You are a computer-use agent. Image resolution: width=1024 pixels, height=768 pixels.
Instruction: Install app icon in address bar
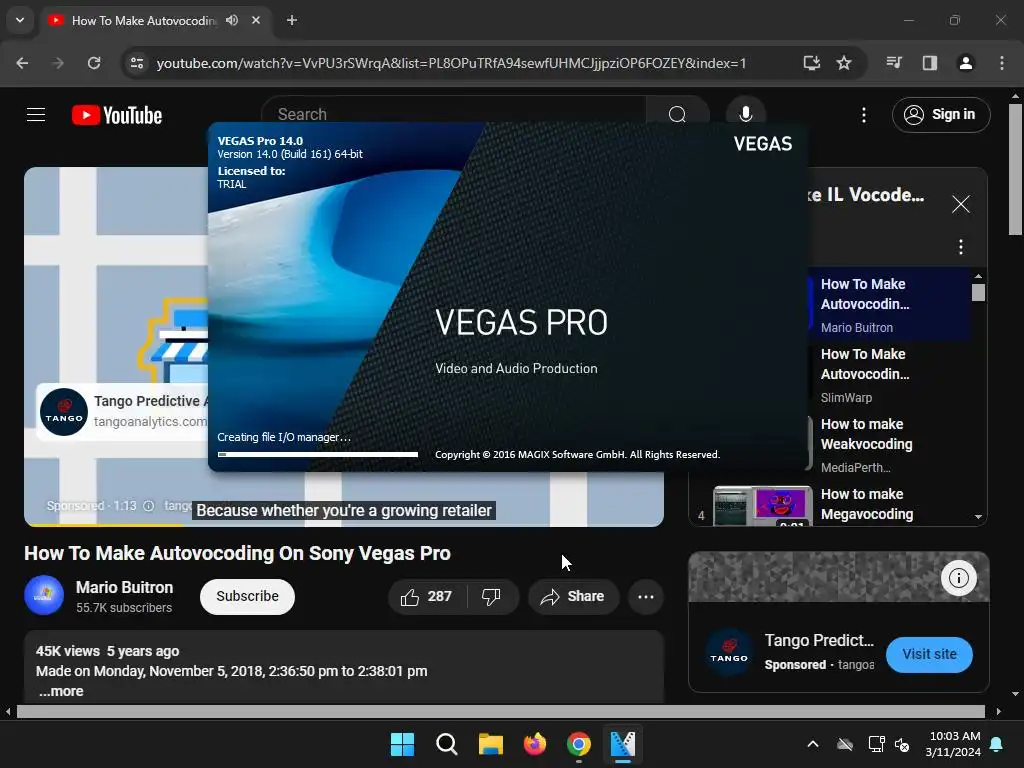(x=812, y=63)
